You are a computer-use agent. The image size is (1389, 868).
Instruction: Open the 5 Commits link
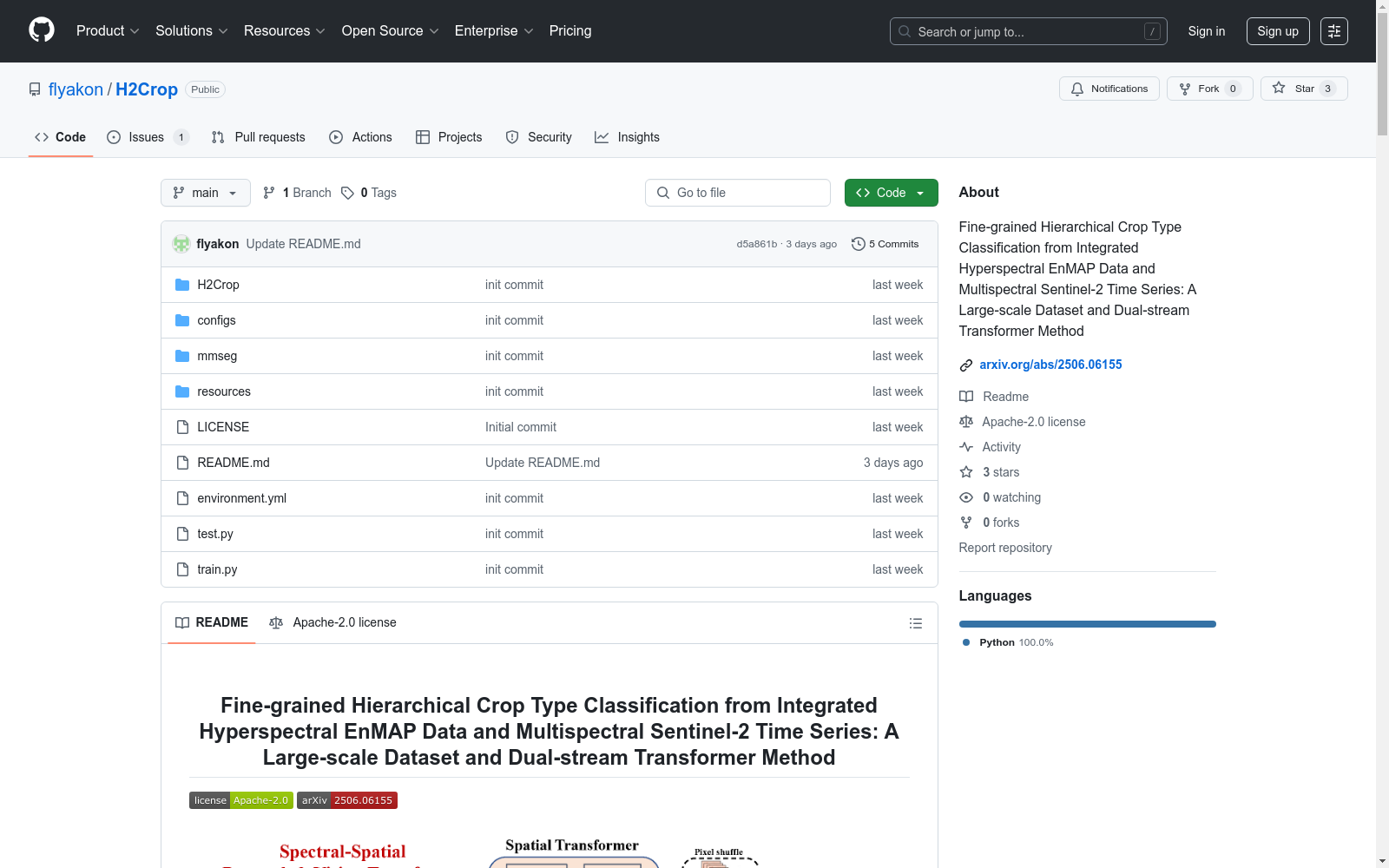pos(885,244)
